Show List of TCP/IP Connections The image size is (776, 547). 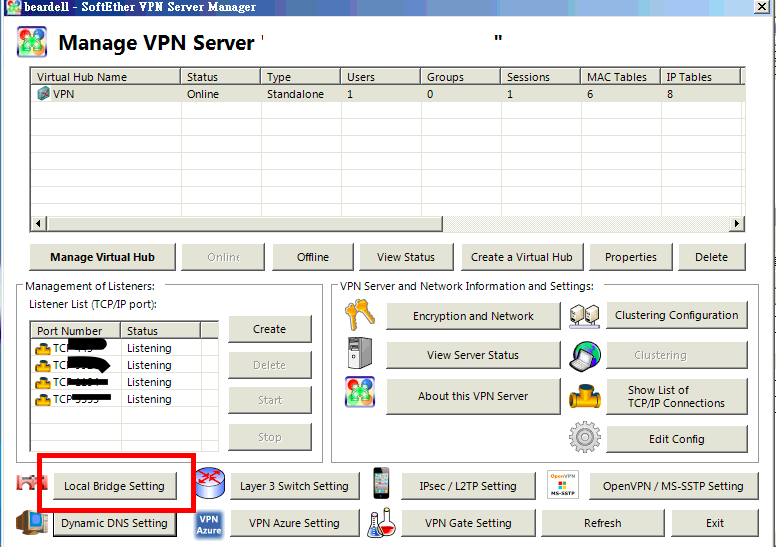(x=677, y=397)
